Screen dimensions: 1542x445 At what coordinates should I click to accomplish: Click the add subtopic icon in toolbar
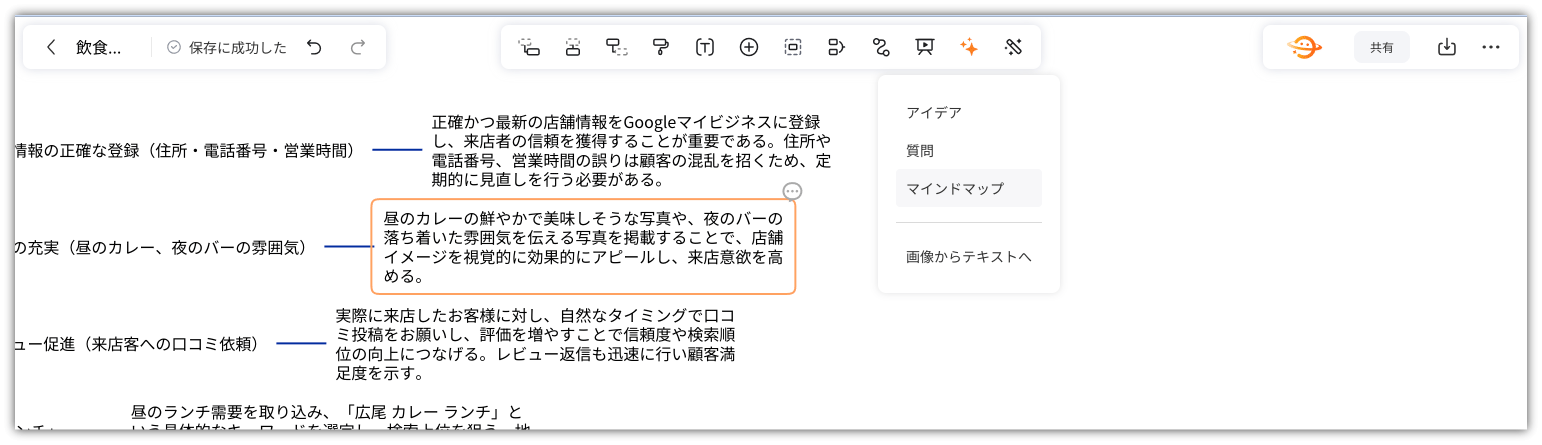529,47
